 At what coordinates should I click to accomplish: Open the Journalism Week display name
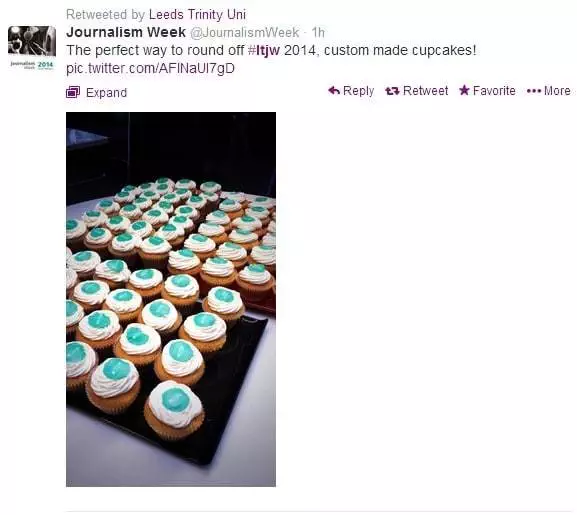[x=126, y=32]
